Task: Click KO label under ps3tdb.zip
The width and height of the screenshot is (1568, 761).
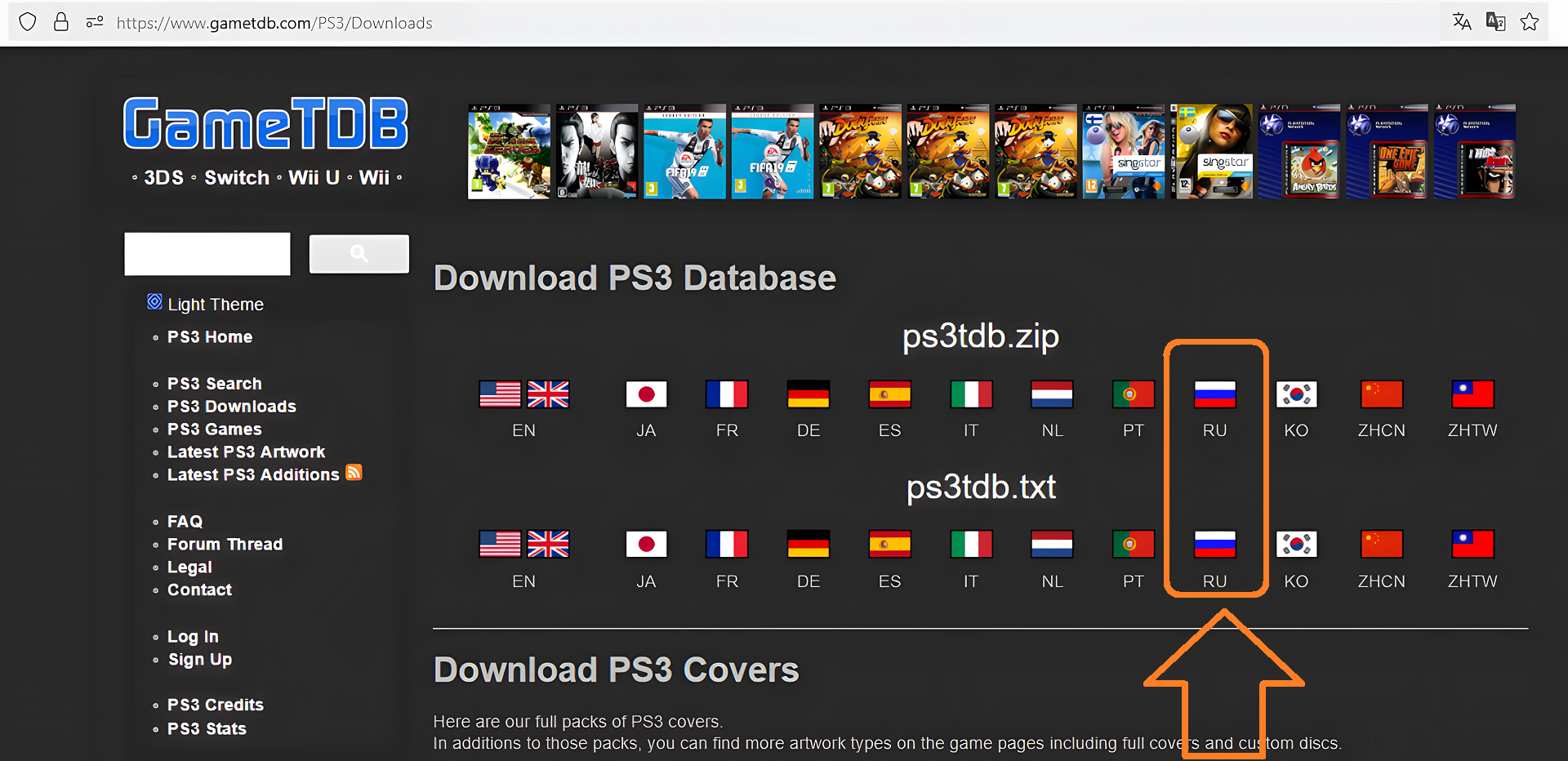Action: (1296, 431)
